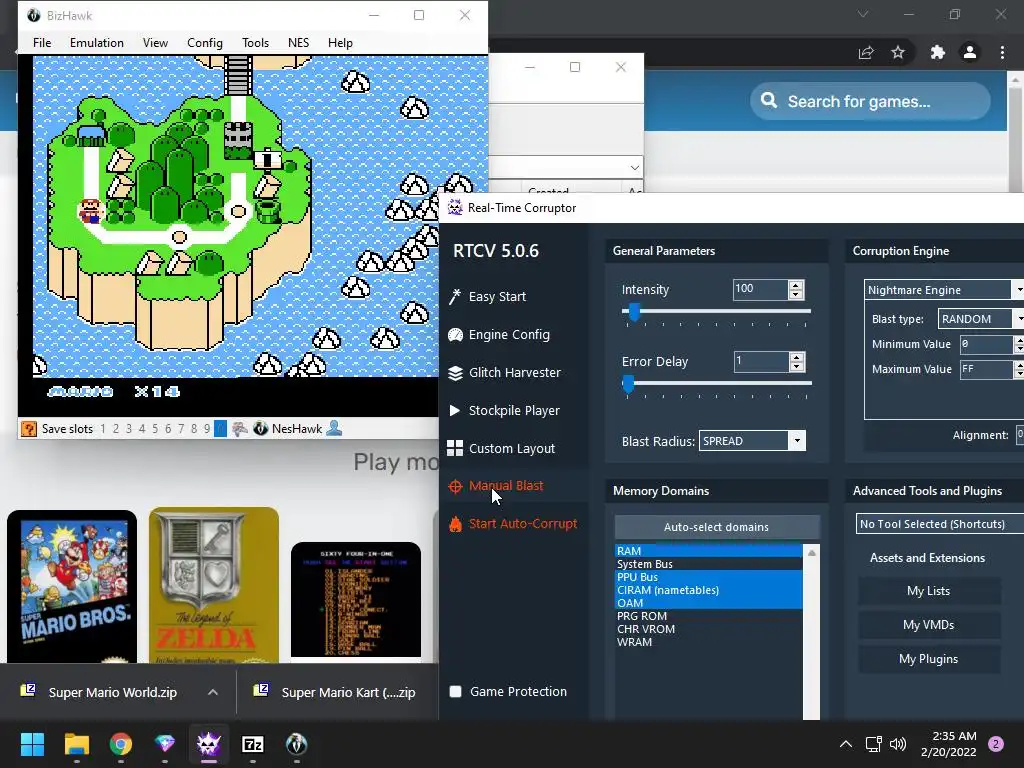
Task: Open the Super Mario Kart zip download
Action: click(x=337, y=692)
